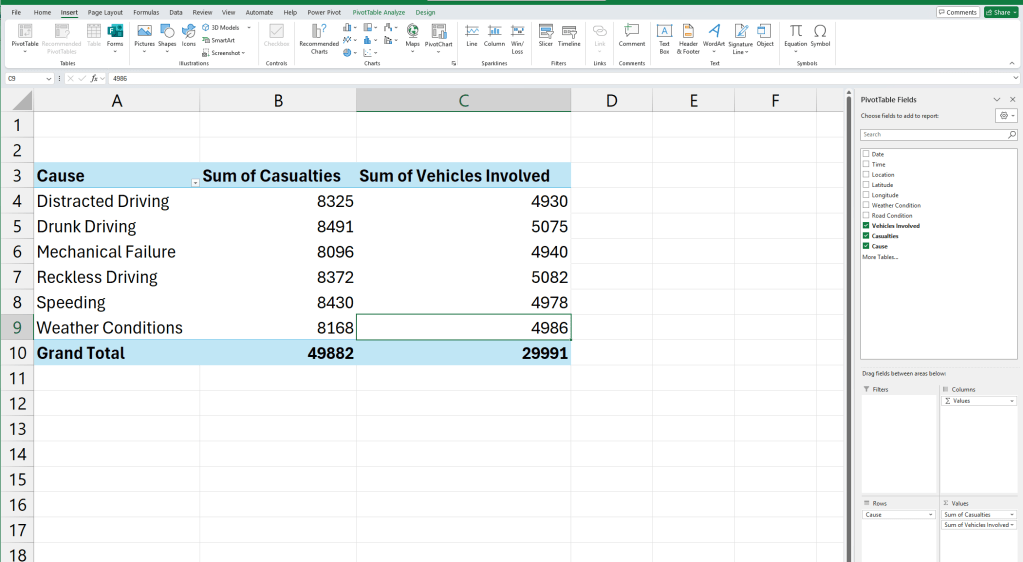Open the Formulas ribbon tab
Screen dimensions: 1023x562
click(x=146, y=12)
